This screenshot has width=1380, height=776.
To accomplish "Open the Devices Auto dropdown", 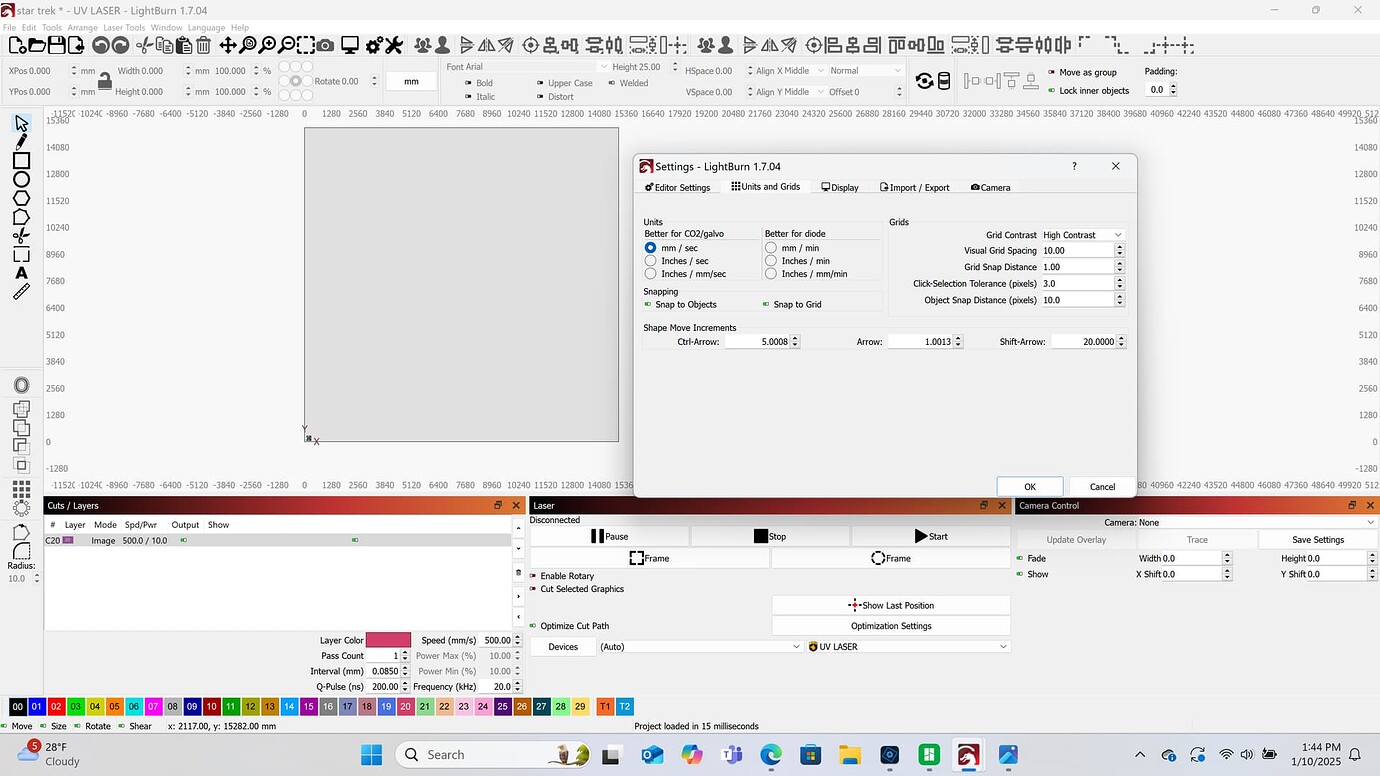I will [698, 646].
